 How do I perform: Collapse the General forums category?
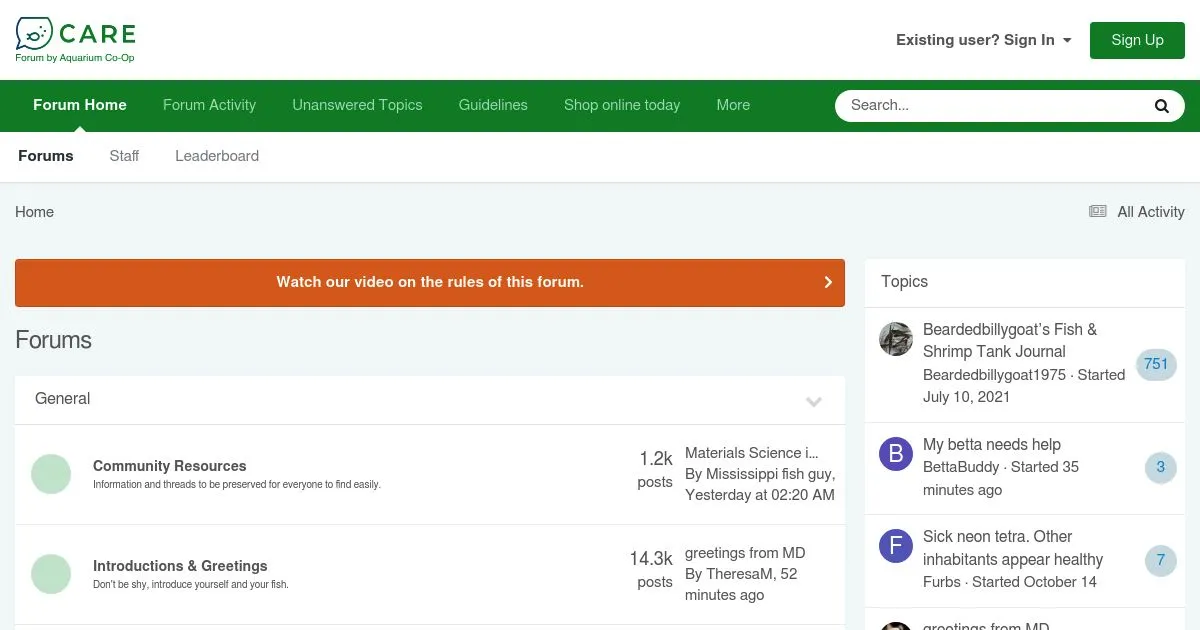click(x=813, y=401)
